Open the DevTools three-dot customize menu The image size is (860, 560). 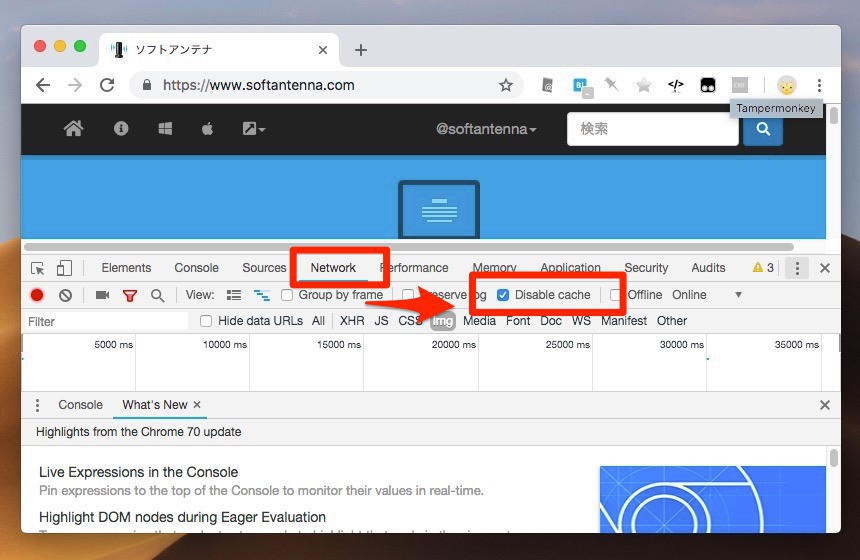click(x=797, y=268)
